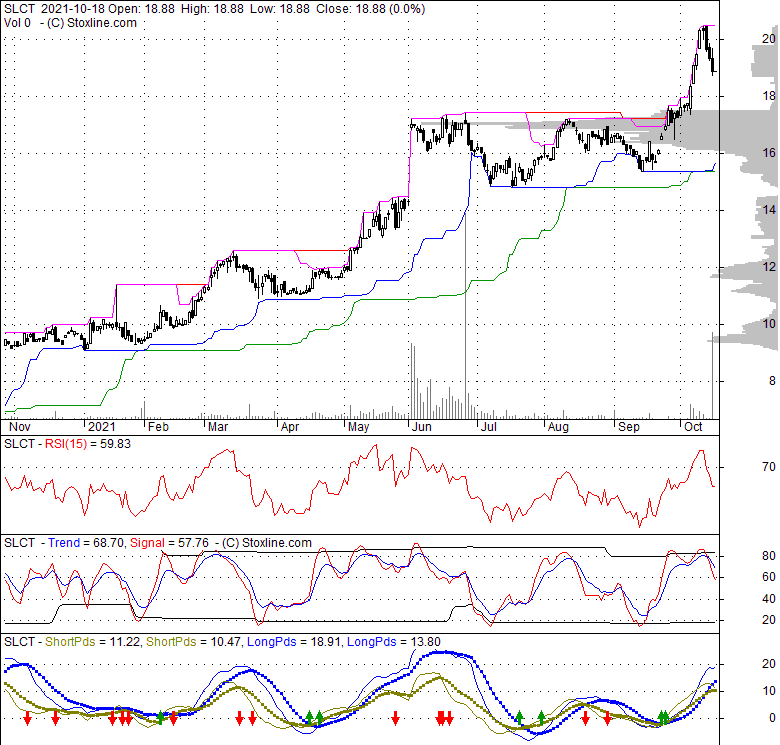Click the blue 'Trend' legend label
Screen dimensions: 780x745
(64, 543)
